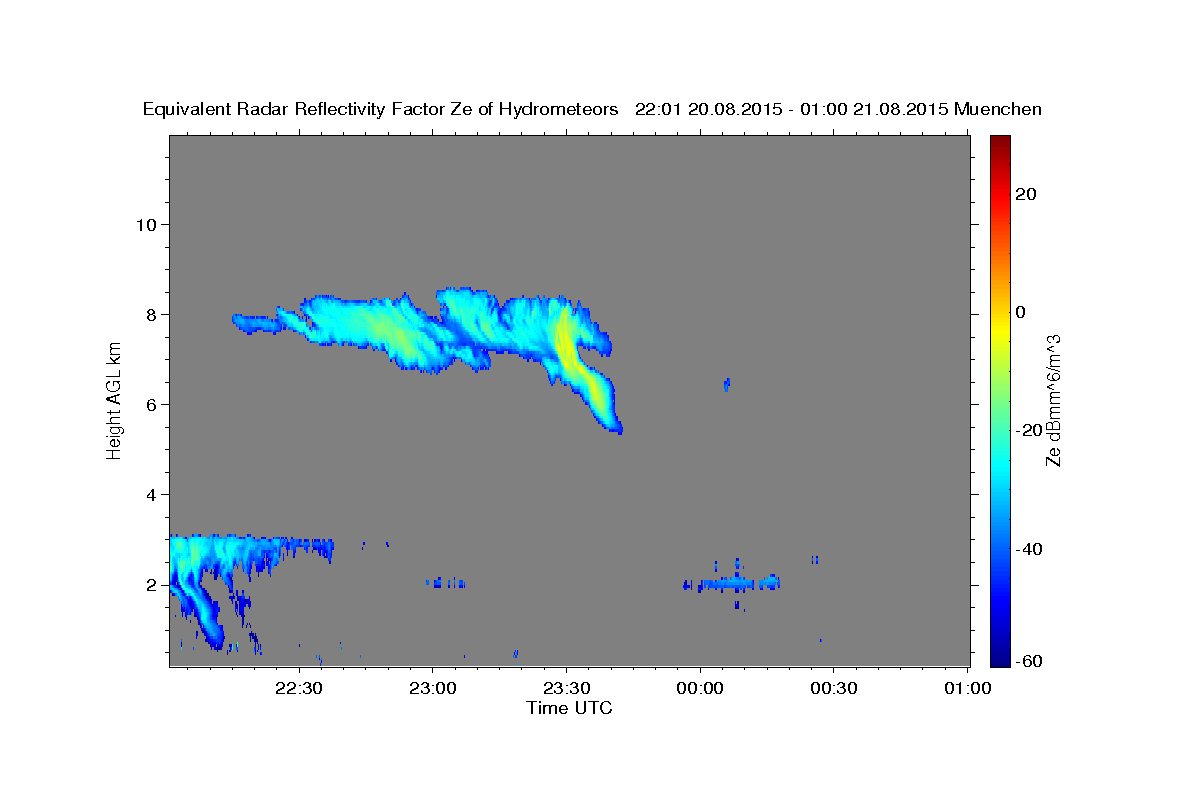The image size is (1200, 800).
Task: Select the 'Height AGL km' axis label
Action: pyautogui.click(x=115, y=400)
